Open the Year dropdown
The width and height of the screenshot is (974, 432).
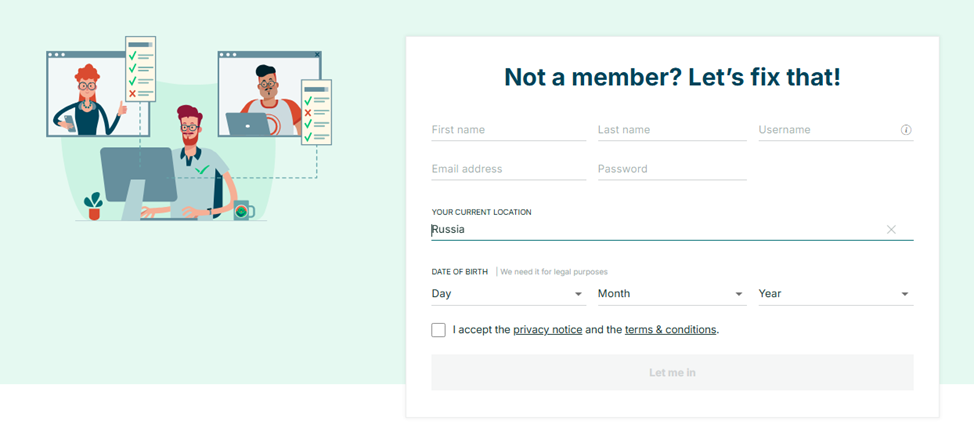click(x=835, y=293)
